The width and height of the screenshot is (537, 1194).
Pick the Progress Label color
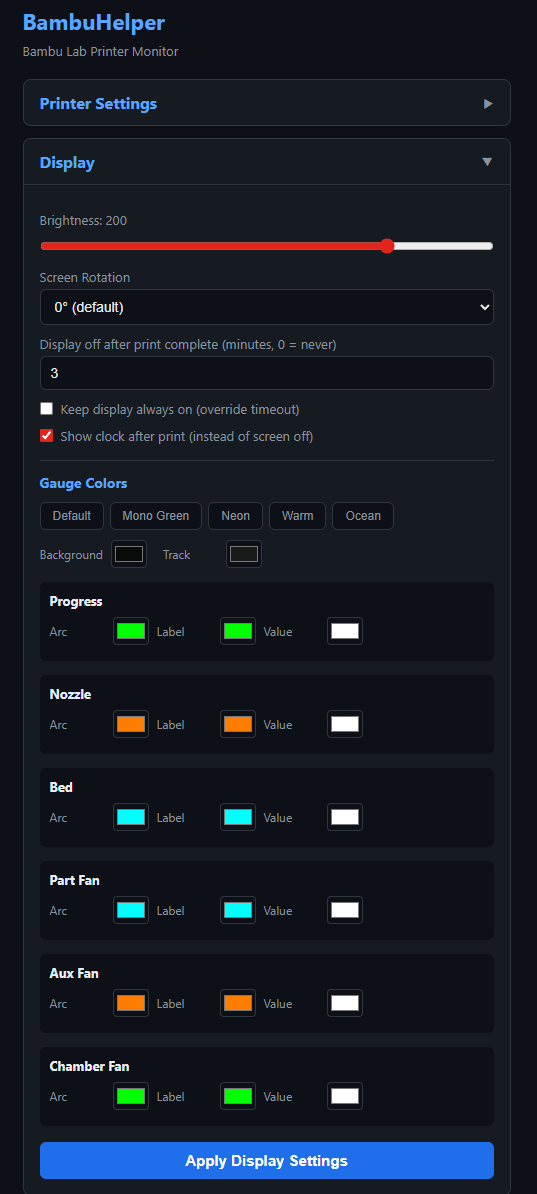tap(238, 631)
